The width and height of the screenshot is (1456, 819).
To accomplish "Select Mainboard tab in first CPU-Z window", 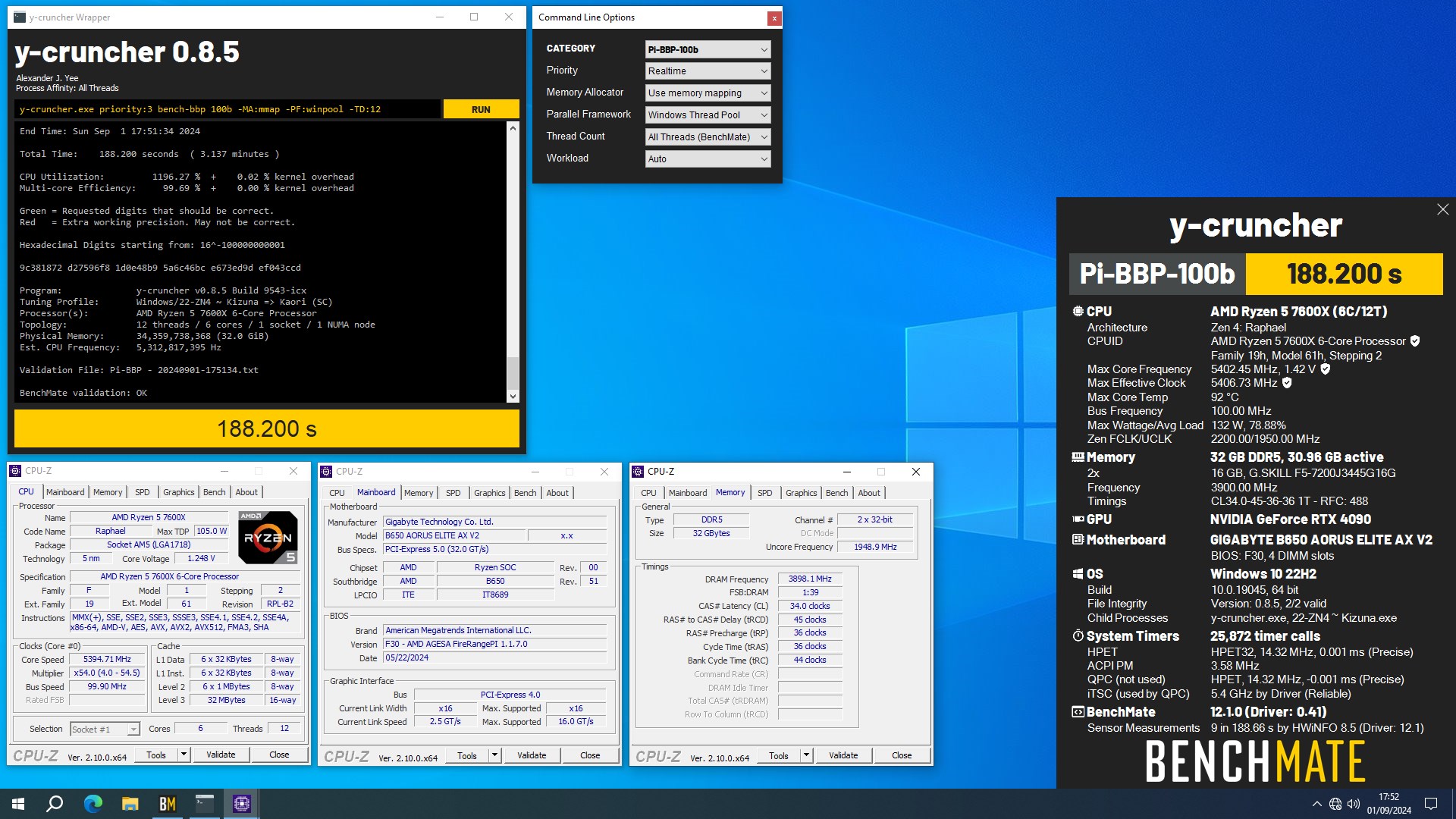I will (65, 492).
